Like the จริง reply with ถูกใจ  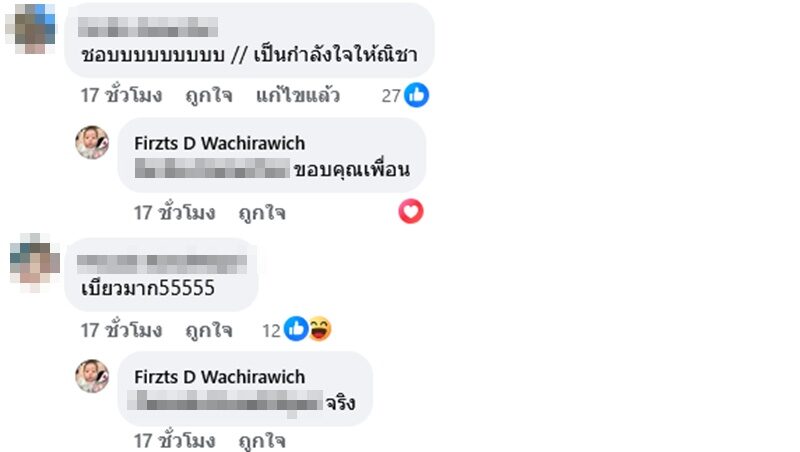[x=262, y=440]
